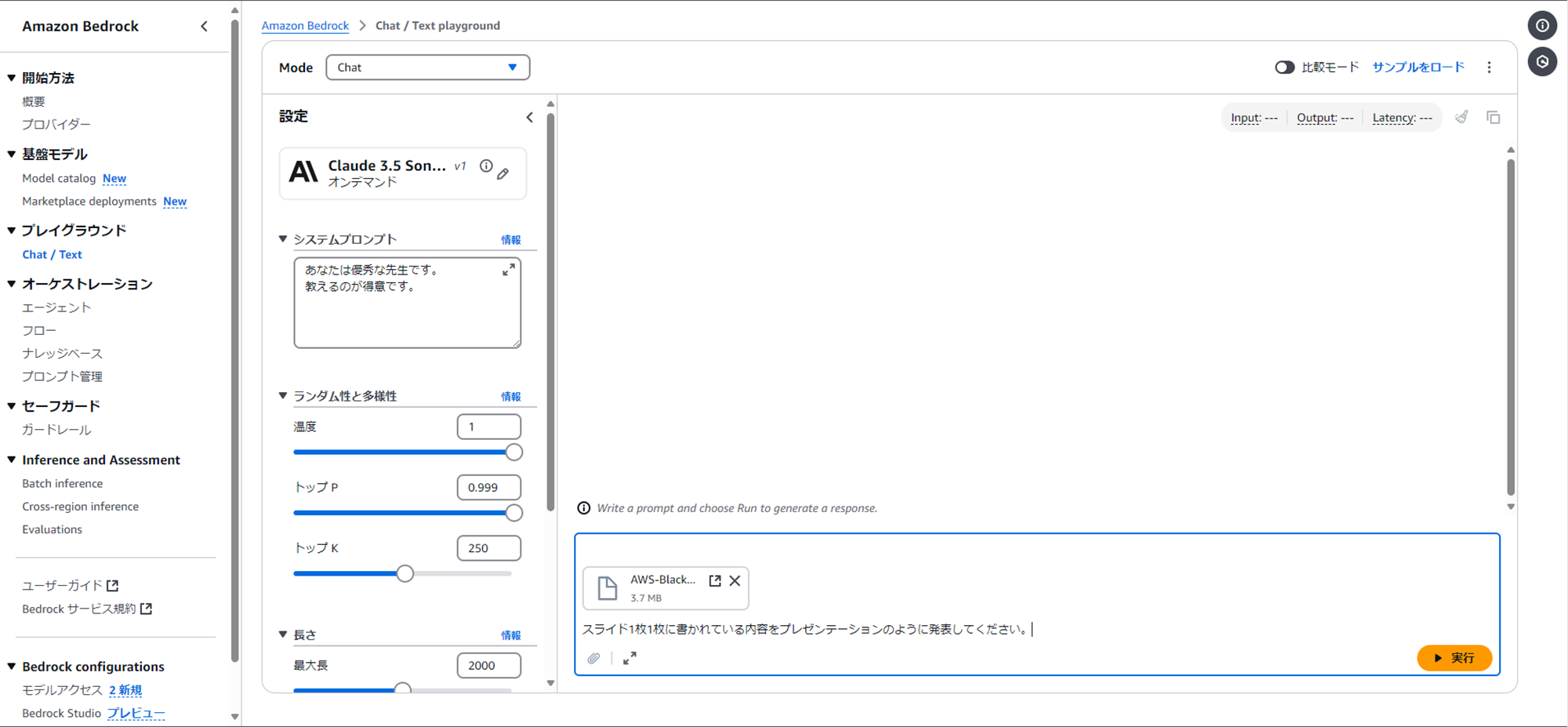Image resolution: width=1568 pixels, height=727 pixels.
Task: Open 概要 in the sidebar
Action: point(34,101)
